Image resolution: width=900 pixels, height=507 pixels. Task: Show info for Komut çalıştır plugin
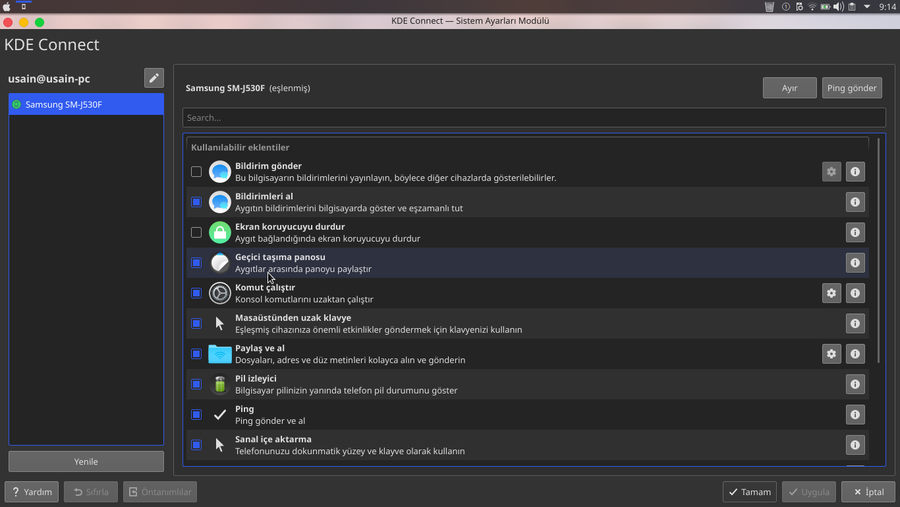[x=855, y=293]
